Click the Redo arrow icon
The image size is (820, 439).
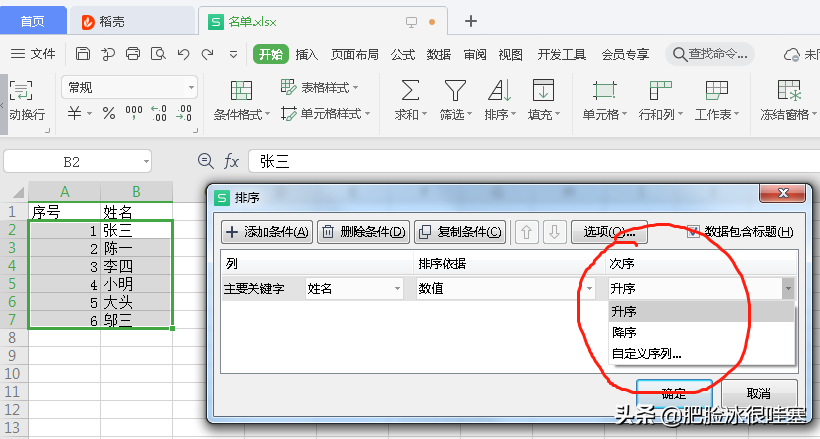[x=208, y=54]
